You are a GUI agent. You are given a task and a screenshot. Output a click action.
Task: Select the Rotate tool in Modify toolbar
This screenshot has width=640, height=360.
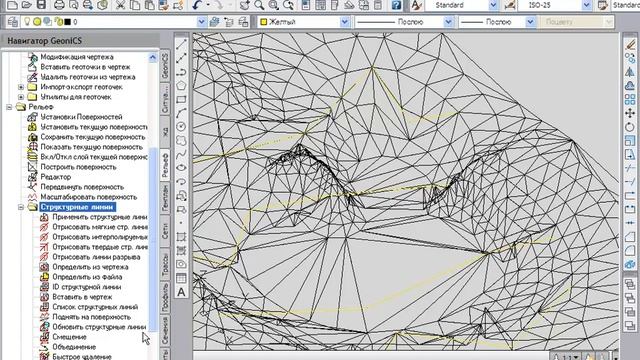630,127
